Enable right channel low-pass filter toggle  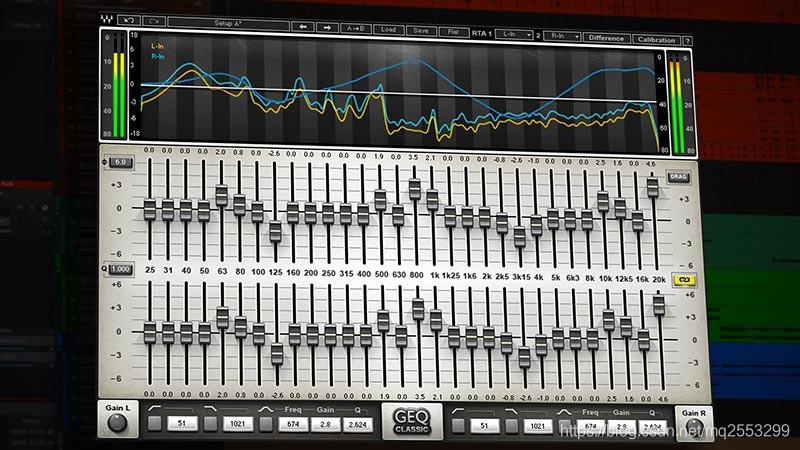tap(512, 426)
